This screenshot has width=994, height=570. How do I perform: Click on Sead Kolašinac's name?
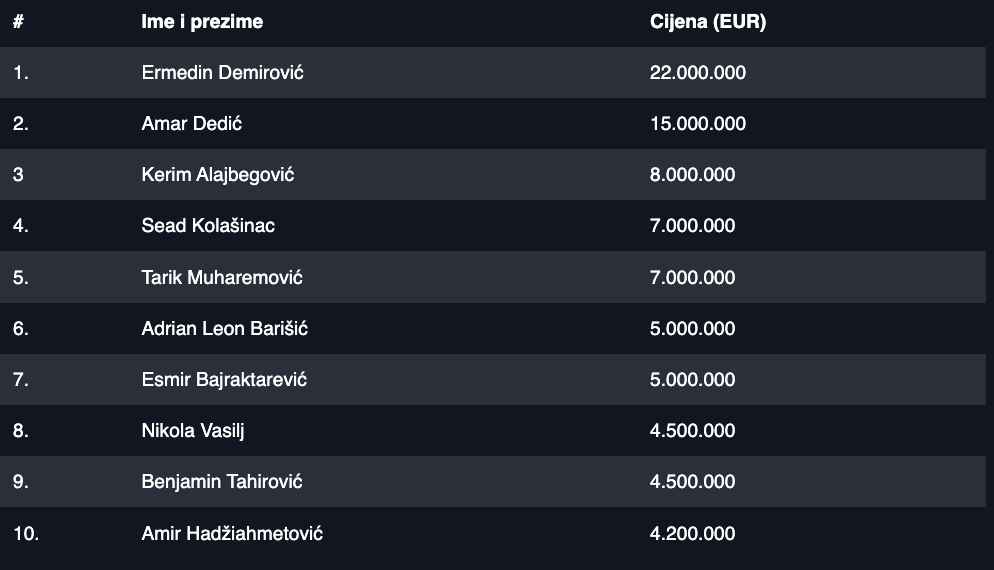tap(208, 226)
